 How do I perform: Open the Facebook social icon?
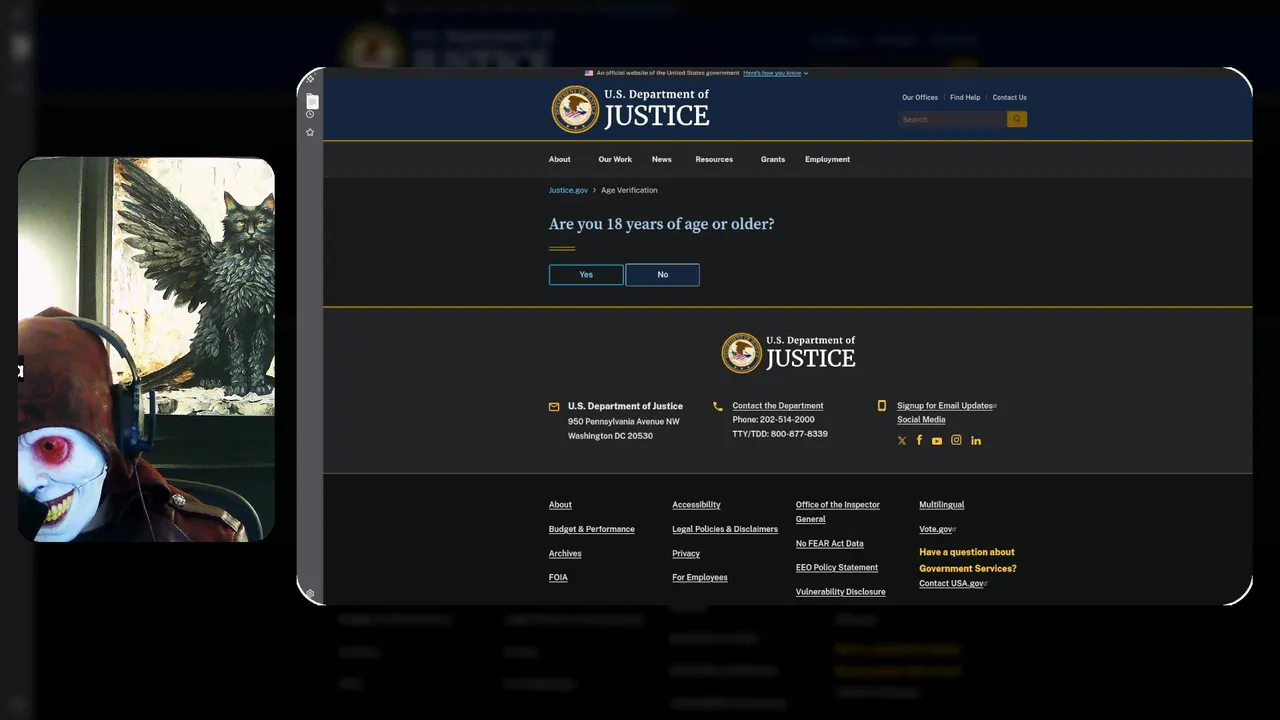[919, 440]
